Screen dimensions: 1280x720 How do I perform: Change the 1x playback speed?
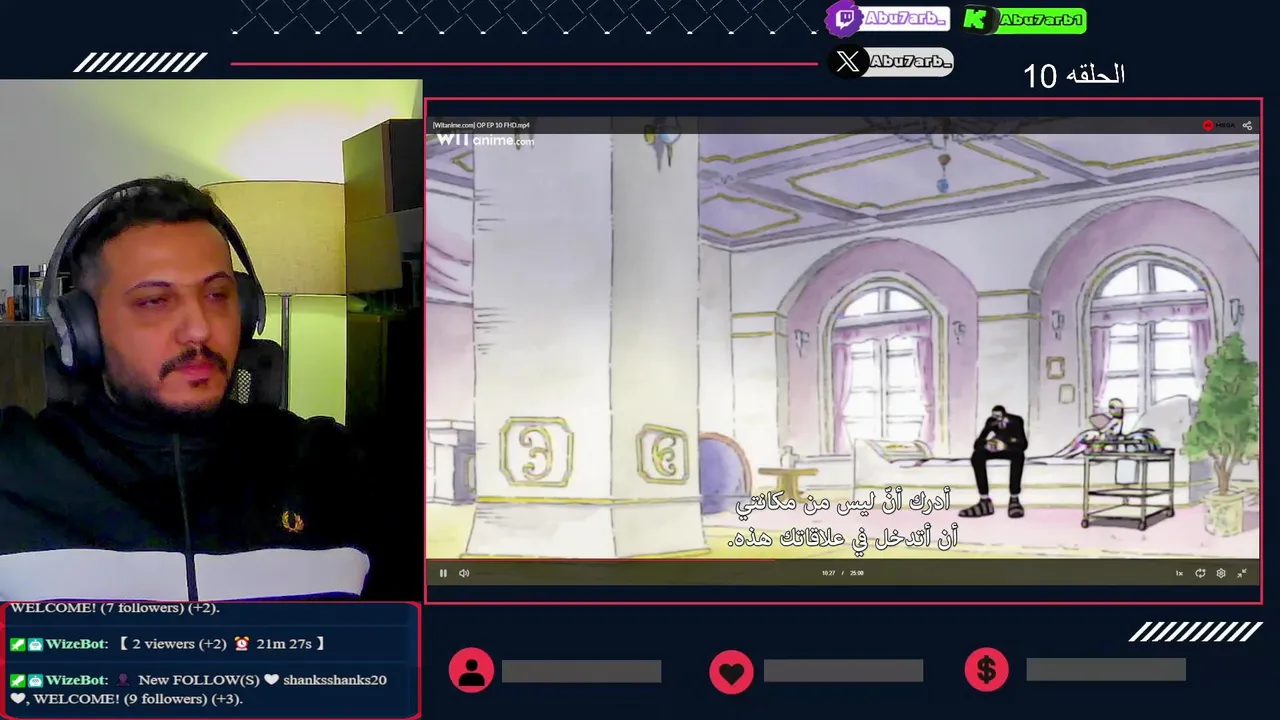click(x=1179, y=573)
